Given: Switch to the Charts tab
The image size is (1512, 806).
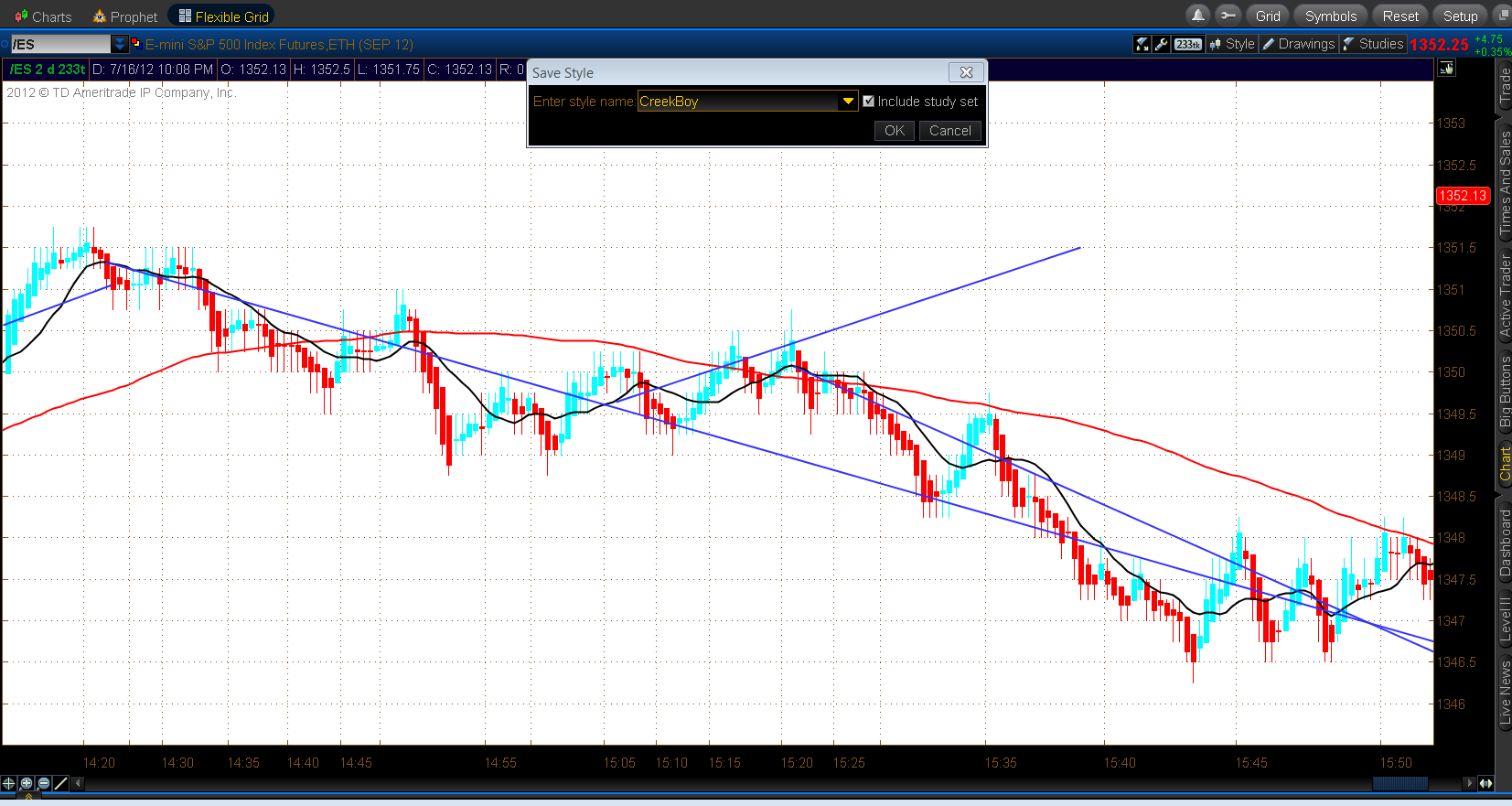Looking at the screenshot, I should tap(43, 16).
